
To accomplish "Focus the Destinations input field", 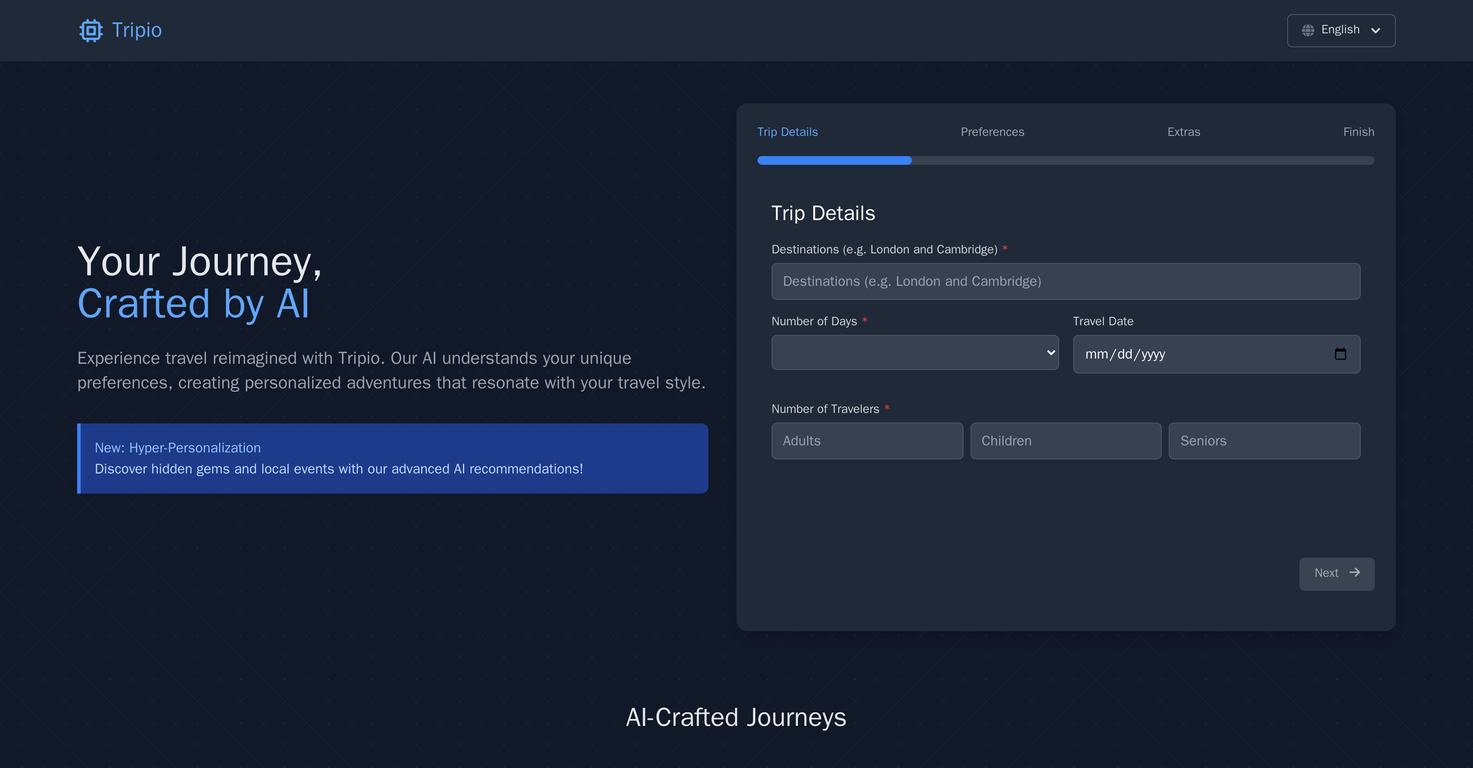I will point(1065,282).
